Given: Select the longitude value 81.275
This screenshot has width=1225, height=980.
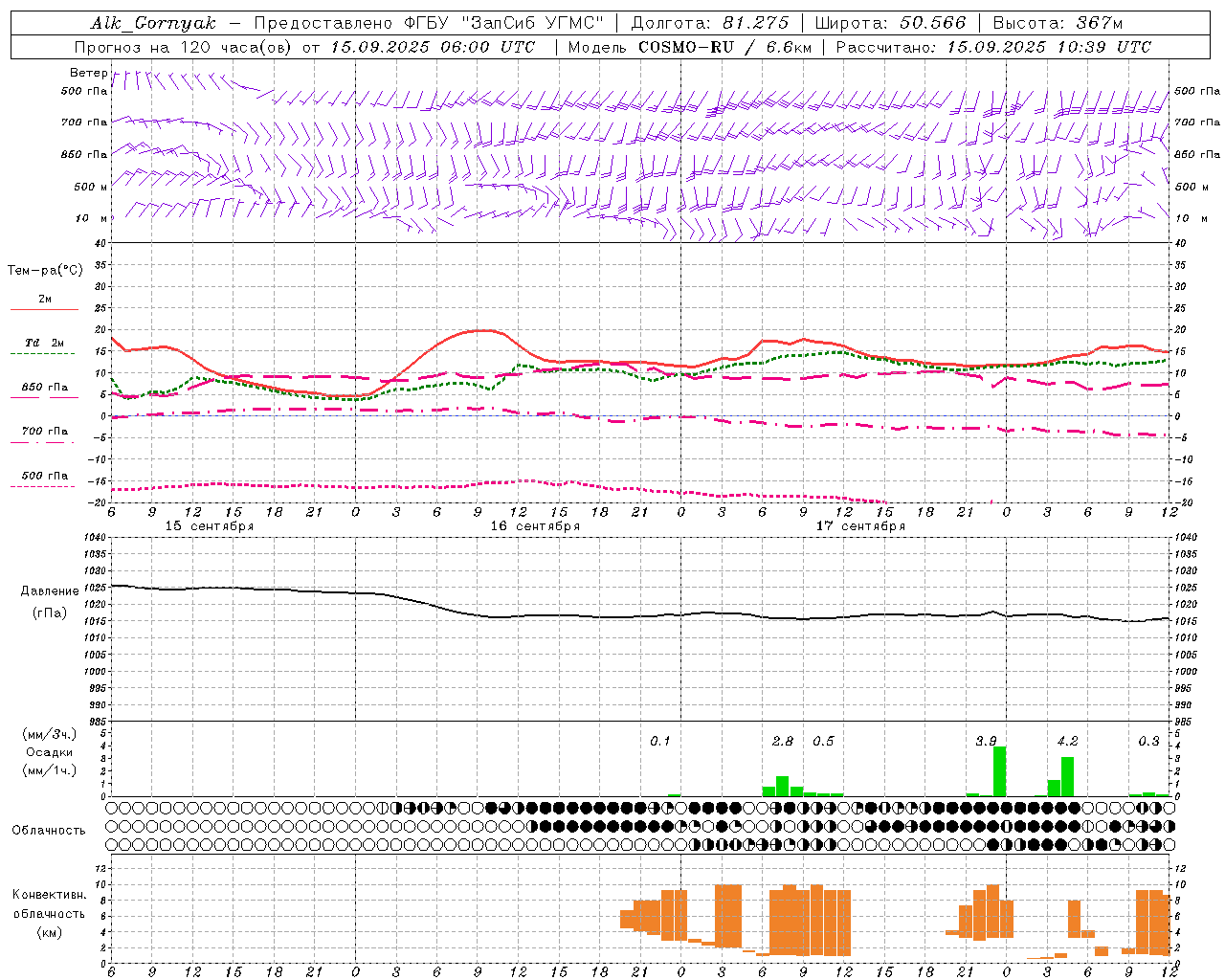Looking at the screenshot, I should 756,23.
